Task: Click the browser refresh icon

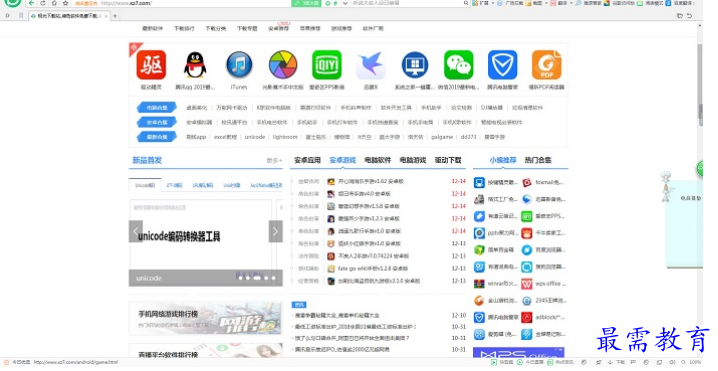Action: [x=43, y=3]
